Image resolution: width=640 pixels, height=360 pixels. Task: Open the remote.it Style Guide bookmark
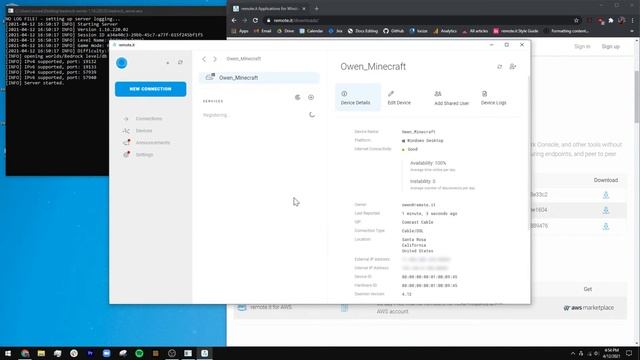point(516,31)
